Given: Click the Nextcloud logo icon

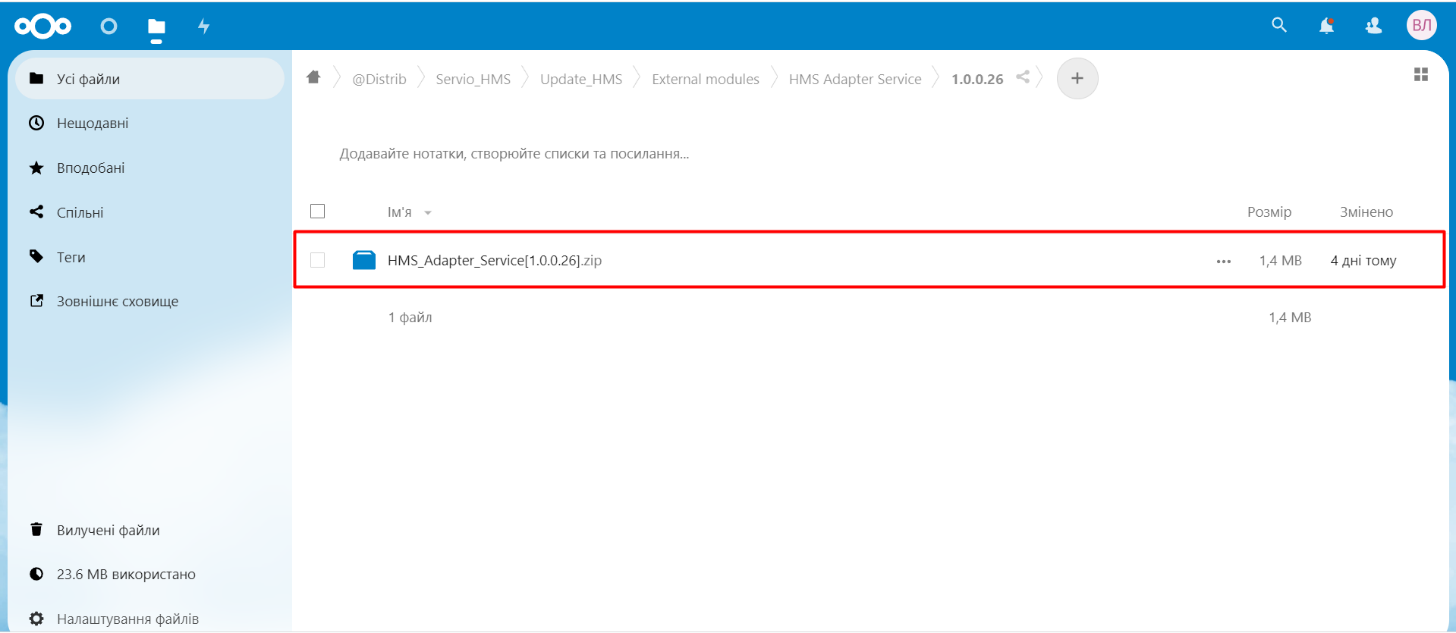Looking at the screenshot, I should pos(44,26).
